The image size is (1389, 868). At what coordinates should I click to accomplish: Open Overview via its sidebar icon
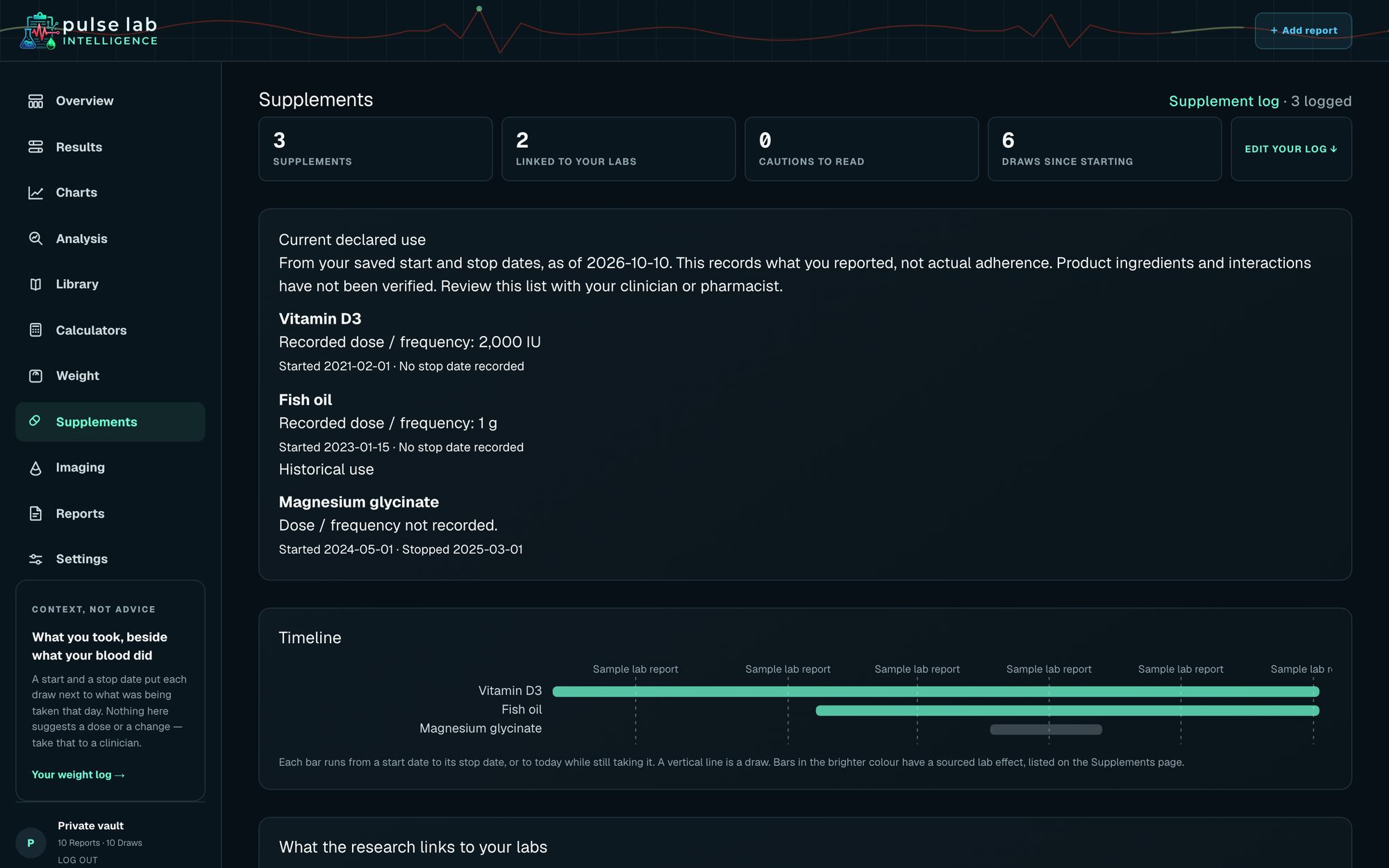(35, 101)
